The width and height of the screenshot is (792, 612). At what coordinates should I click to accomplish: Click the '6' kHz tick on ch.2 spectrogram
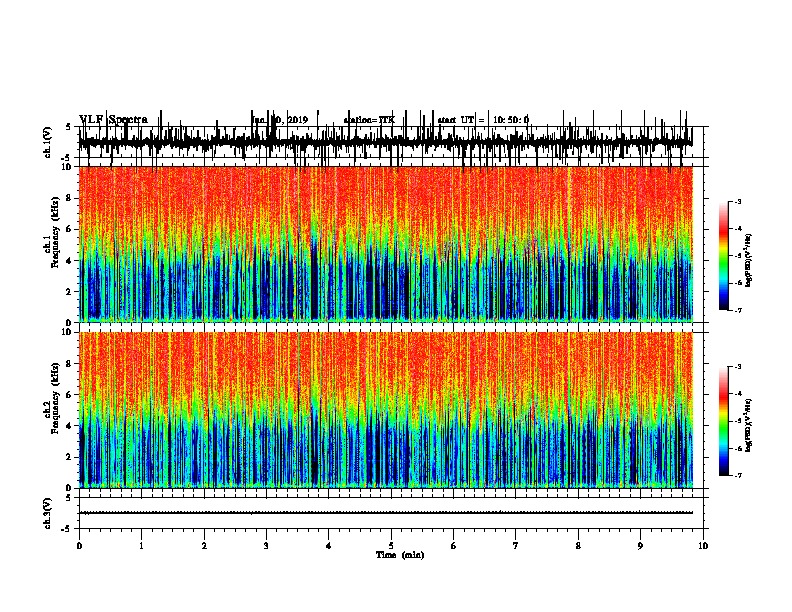(x=69, y=395)
